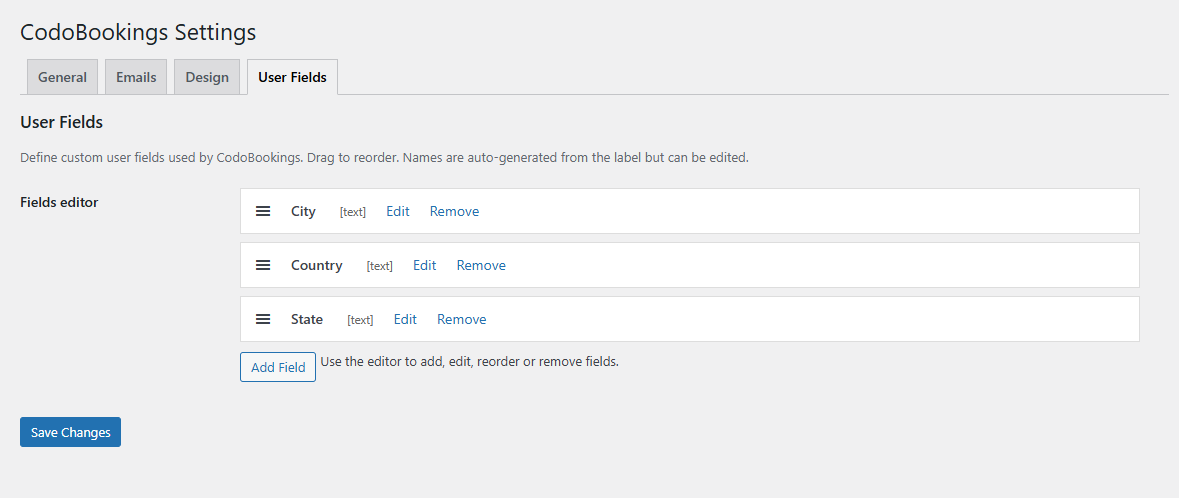Image resolution: width=1179 pixels, height=498 pixels.
Task: Edit the City field
Action: click(398, 211)
